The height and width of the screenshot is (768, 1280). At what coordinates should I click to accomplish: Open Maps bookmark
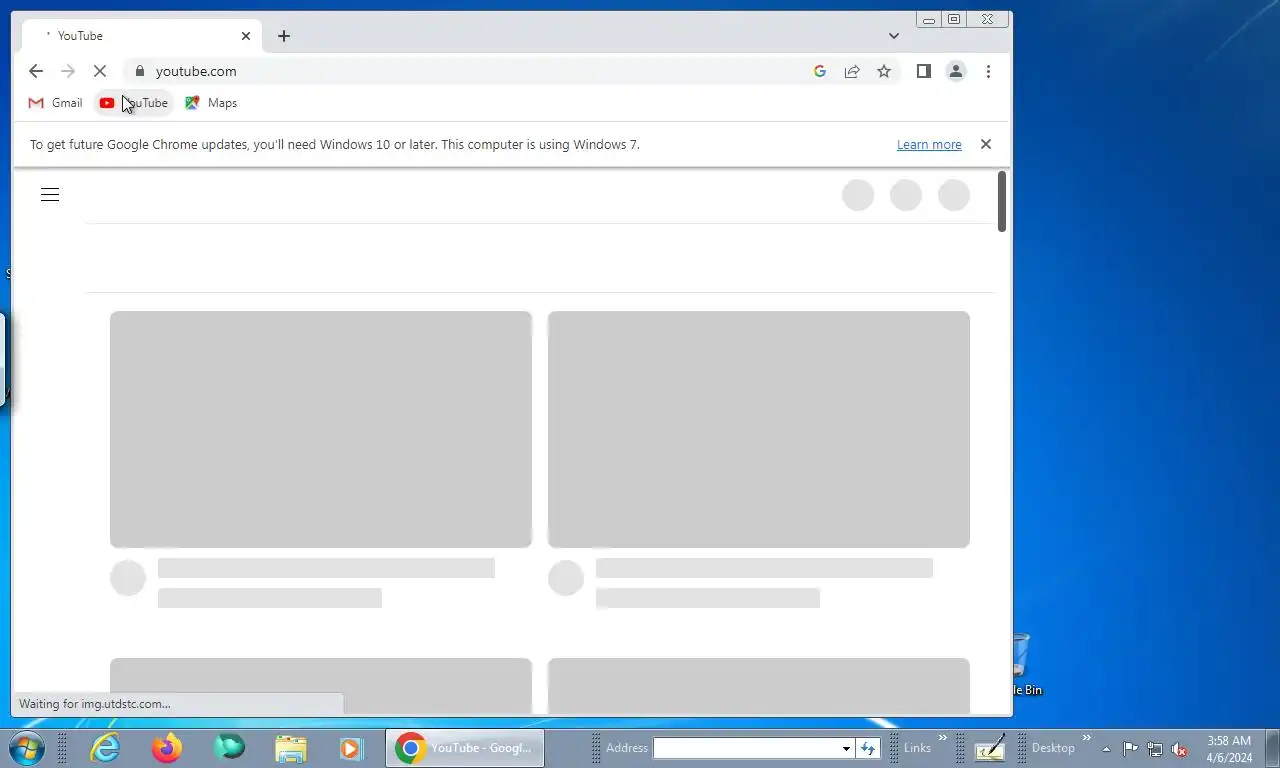tap(211, 103)
